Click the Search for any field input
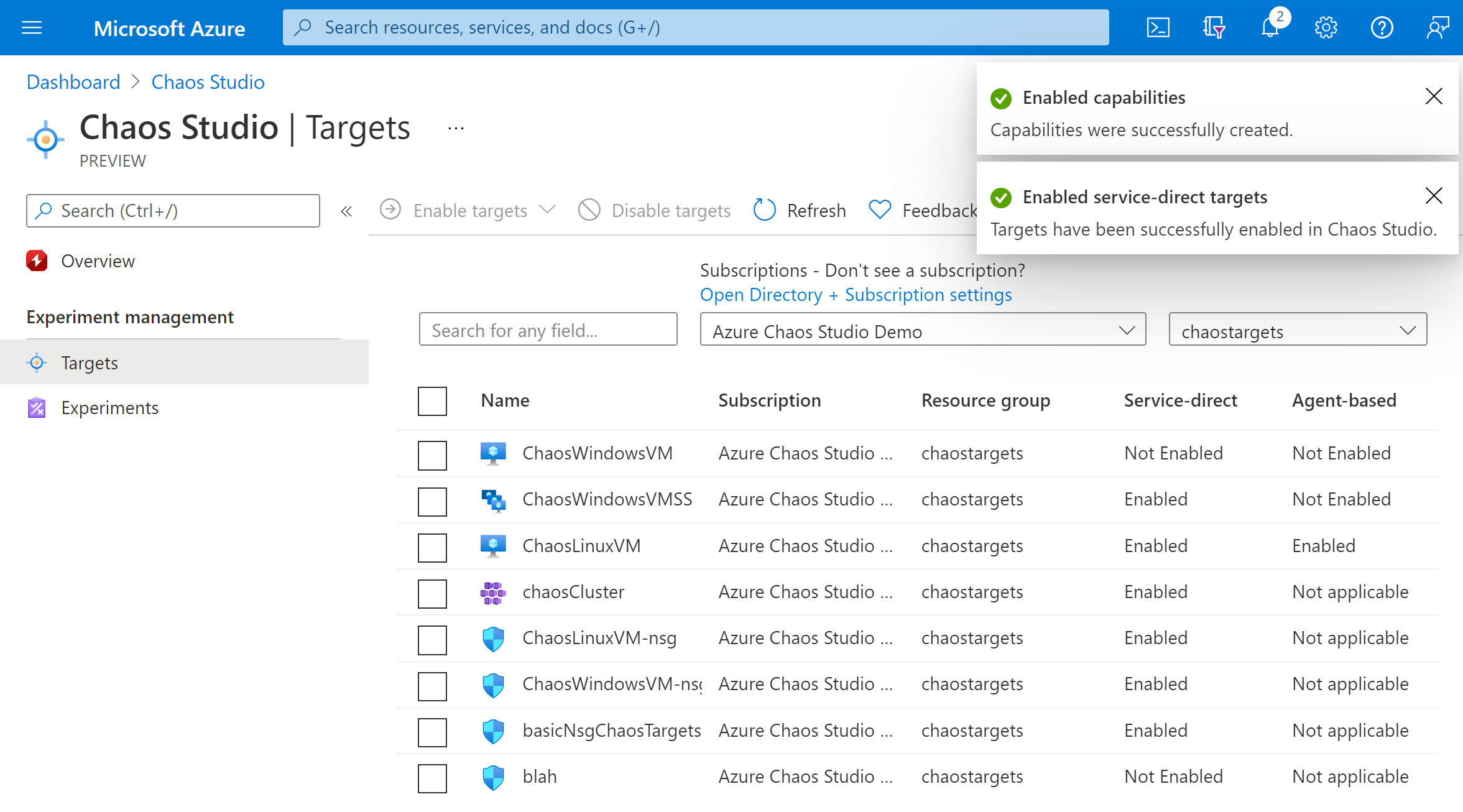The width and height of the screenshot is (1463, 812). [550, 330]
